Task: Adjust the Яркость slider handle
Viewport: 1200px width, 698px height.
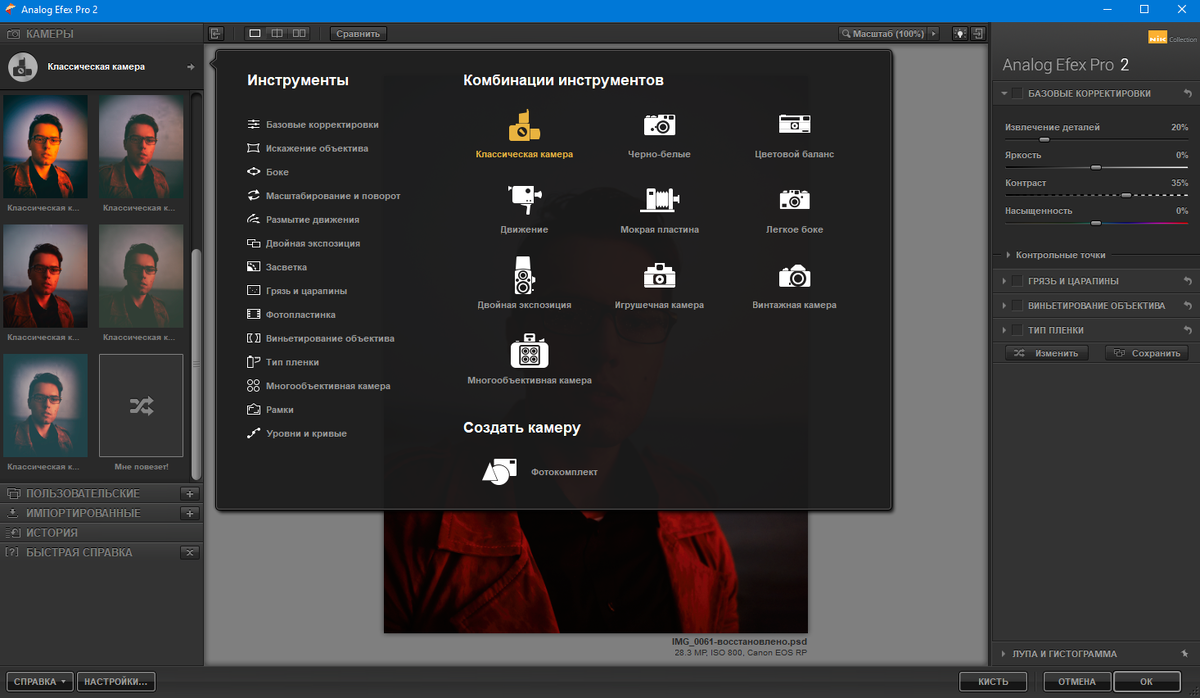Action: tap(1096, 167)
